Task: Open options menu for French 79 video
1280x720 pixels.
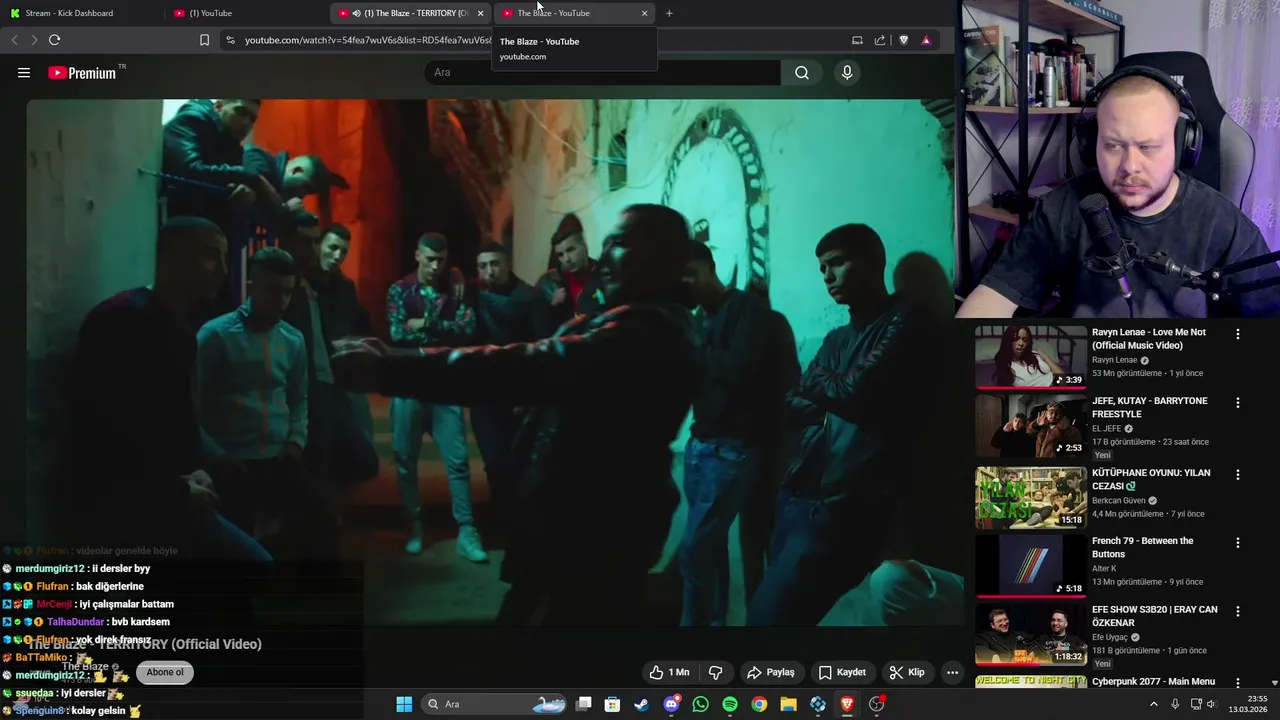Action: point(1238,543)
